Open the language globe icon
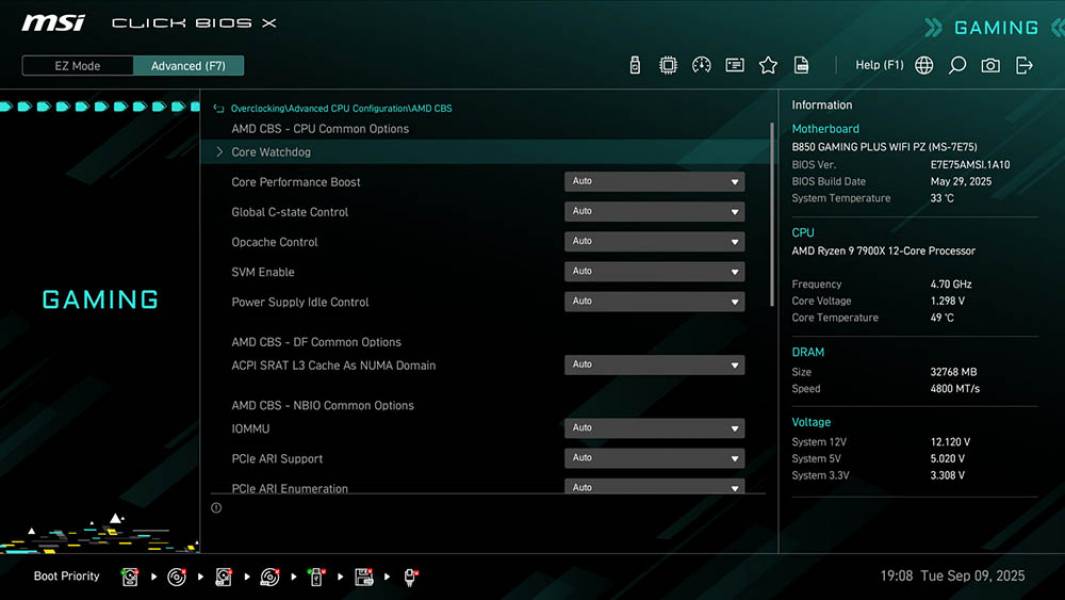 [x=923, y=64]
